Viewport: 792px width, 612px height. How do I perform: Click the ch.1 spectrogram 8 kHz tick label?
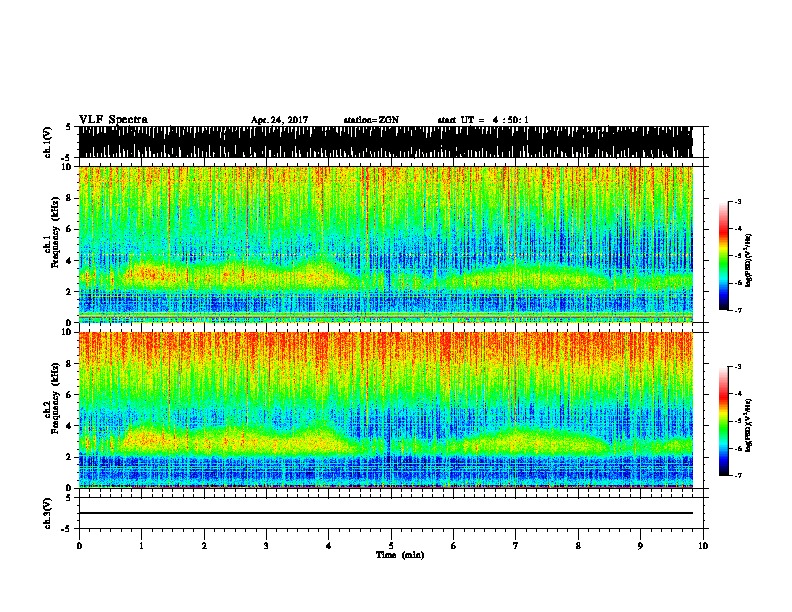tap(69, 198)
